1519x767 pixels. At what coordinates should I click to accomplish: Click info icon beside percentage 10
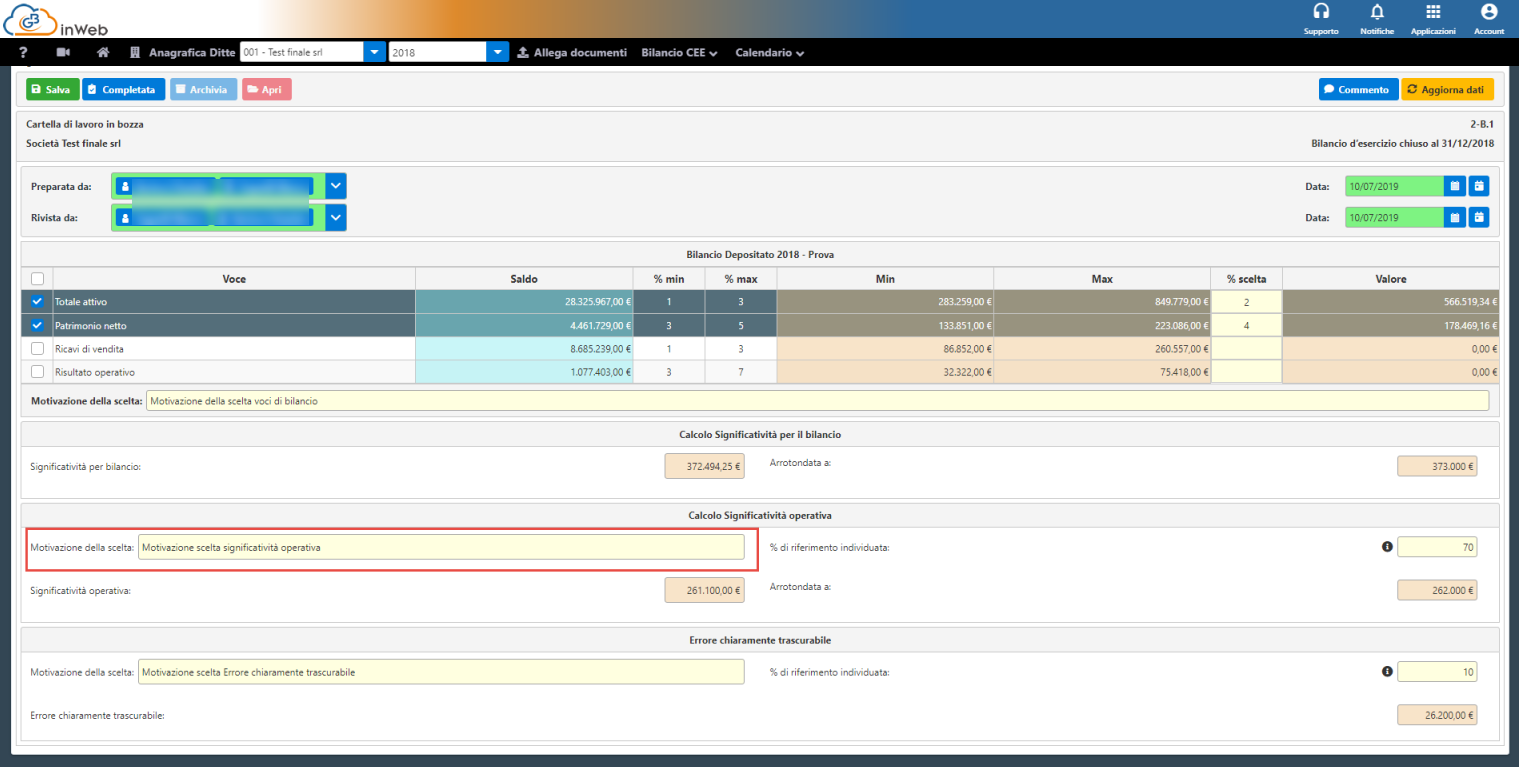(x=1387, y=672)
